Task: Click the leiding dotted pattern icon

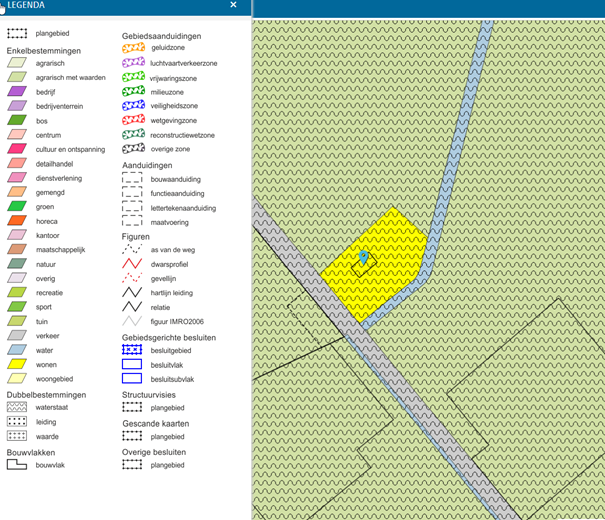Action: 17,421
